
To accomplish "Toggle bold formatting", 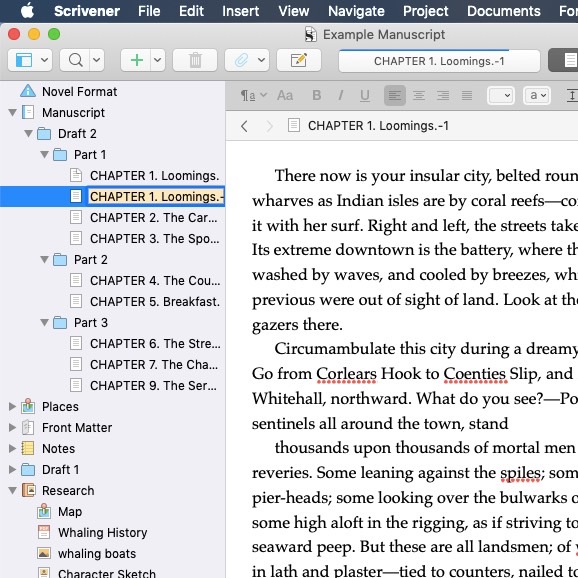I will pyautogui.click(x=316, y=95).
